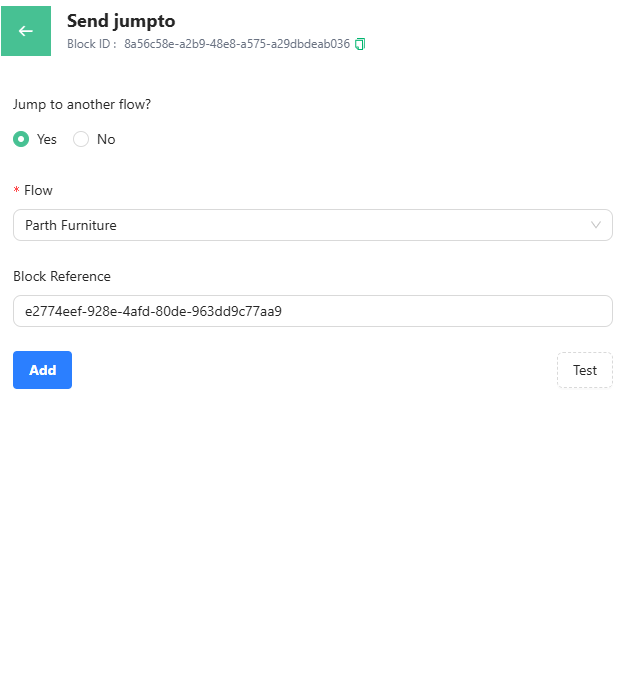
Task: Click the e2774eef reference text in field
Action: [153, 311]
